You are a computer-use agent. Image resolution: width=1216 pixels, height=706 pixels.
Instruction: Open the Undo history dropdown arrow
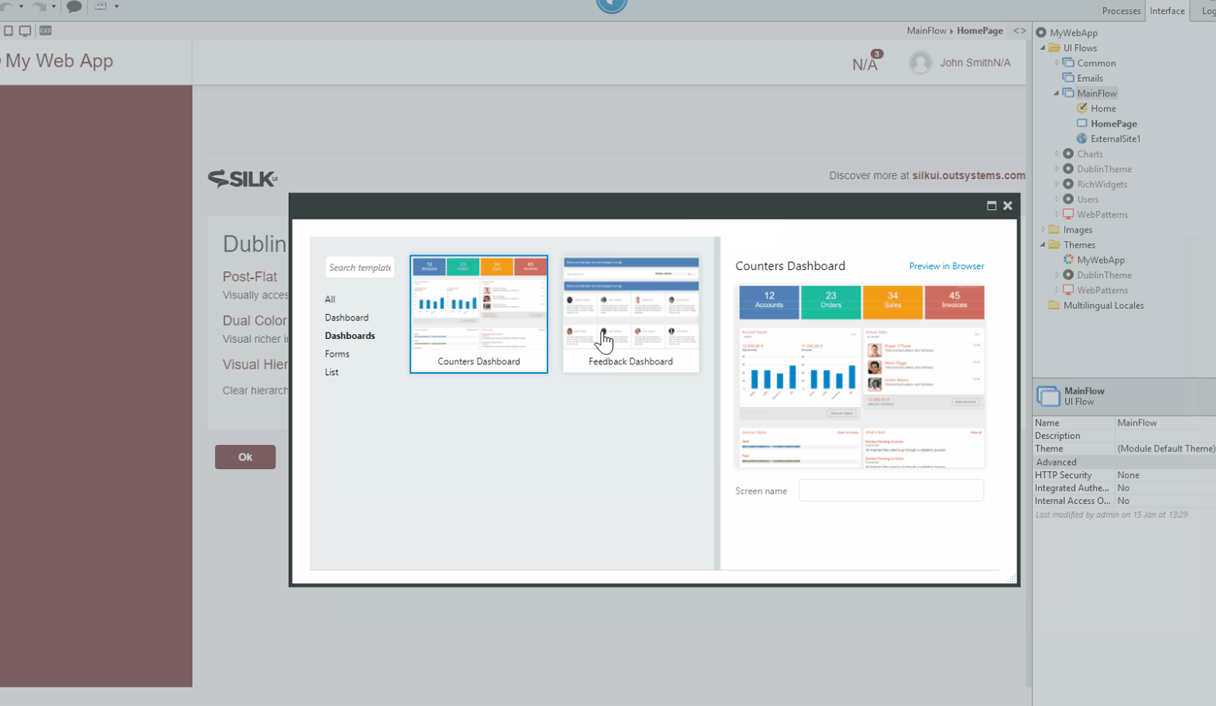tap(21, 6)
